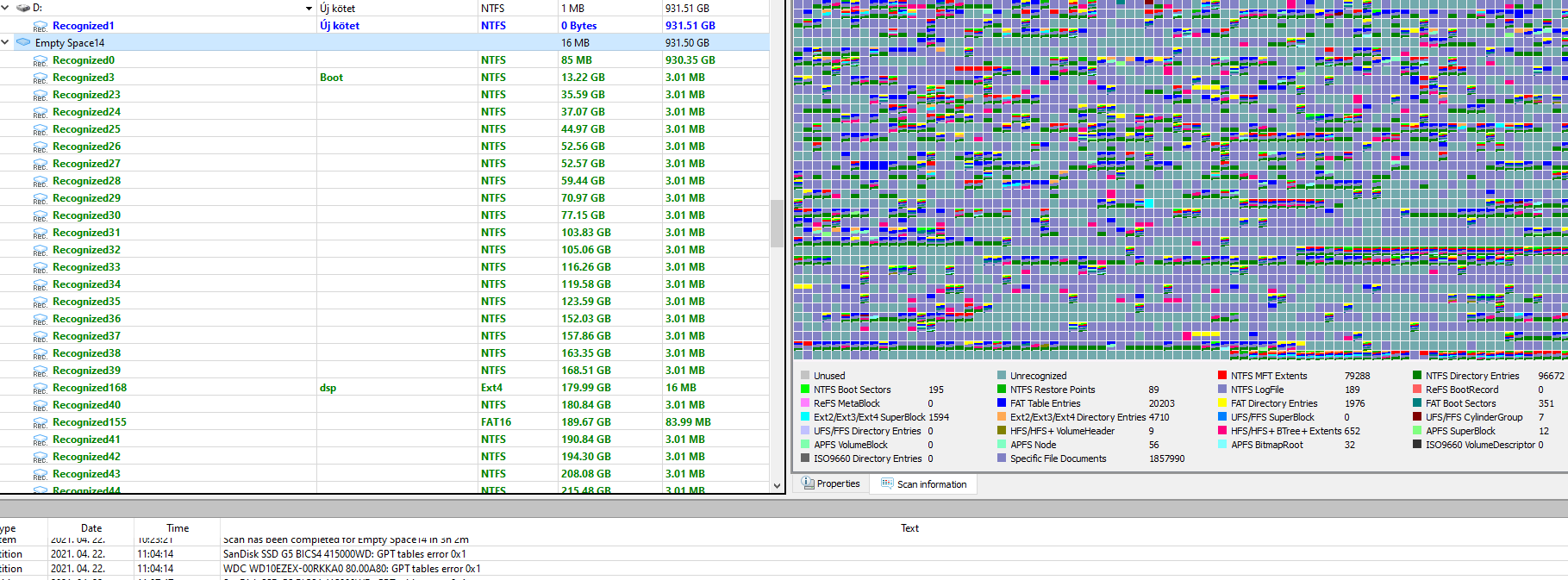Click the Recognized155 FAT16 partition icon
The image size is (1568, 580).
click(x=40, y=423)
